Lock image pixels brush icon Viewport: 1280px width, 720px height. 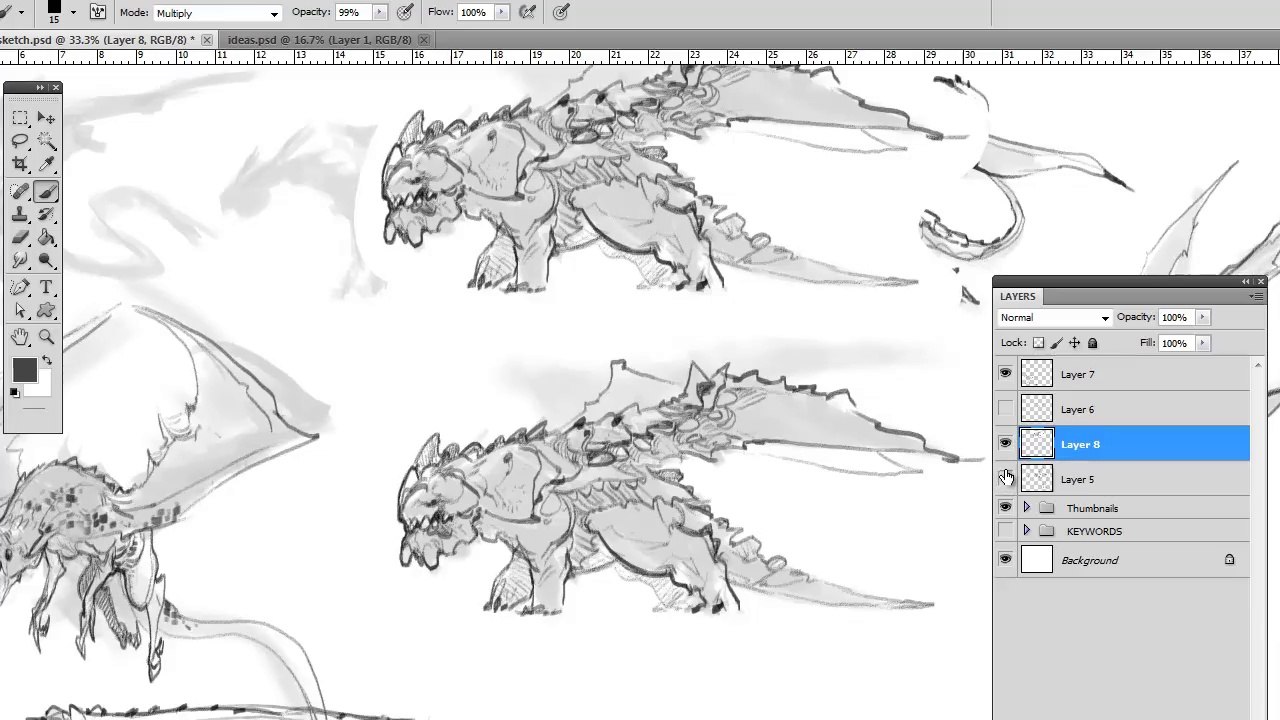1056,343
